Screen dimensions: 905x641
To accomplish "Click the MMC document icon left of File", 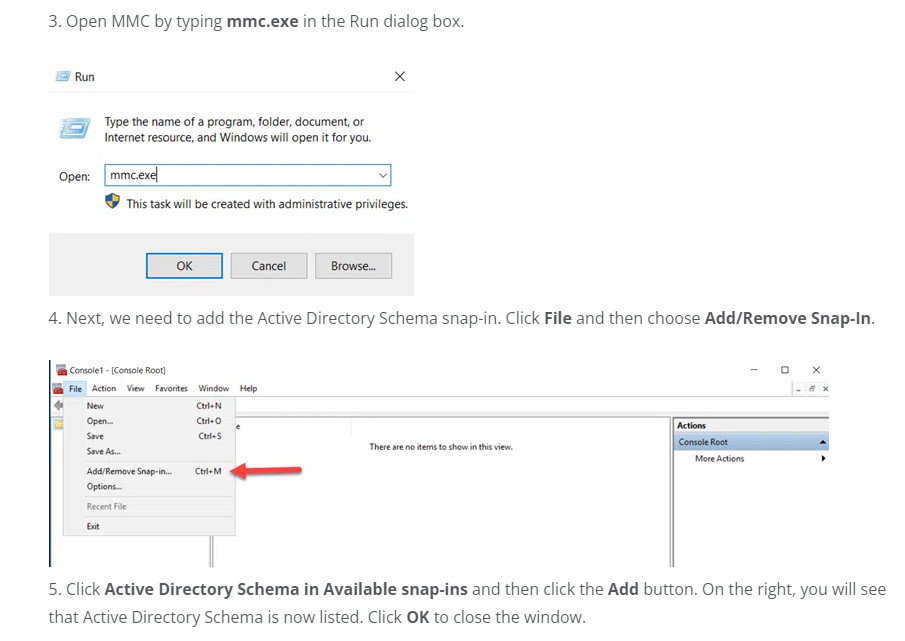I will [58, 388].
